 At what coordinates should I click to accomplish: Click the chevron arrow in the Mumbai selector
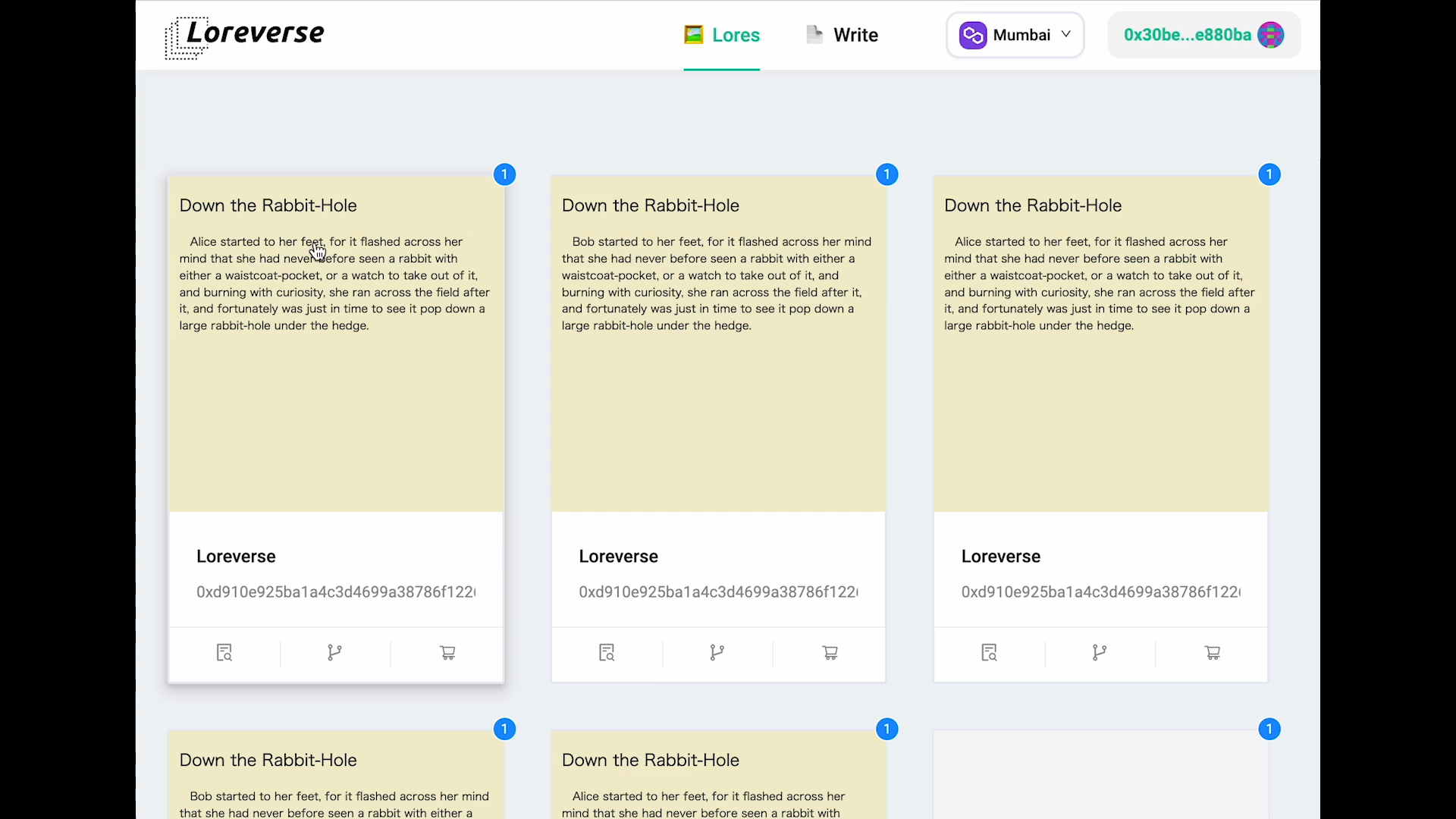[1065, 34]
